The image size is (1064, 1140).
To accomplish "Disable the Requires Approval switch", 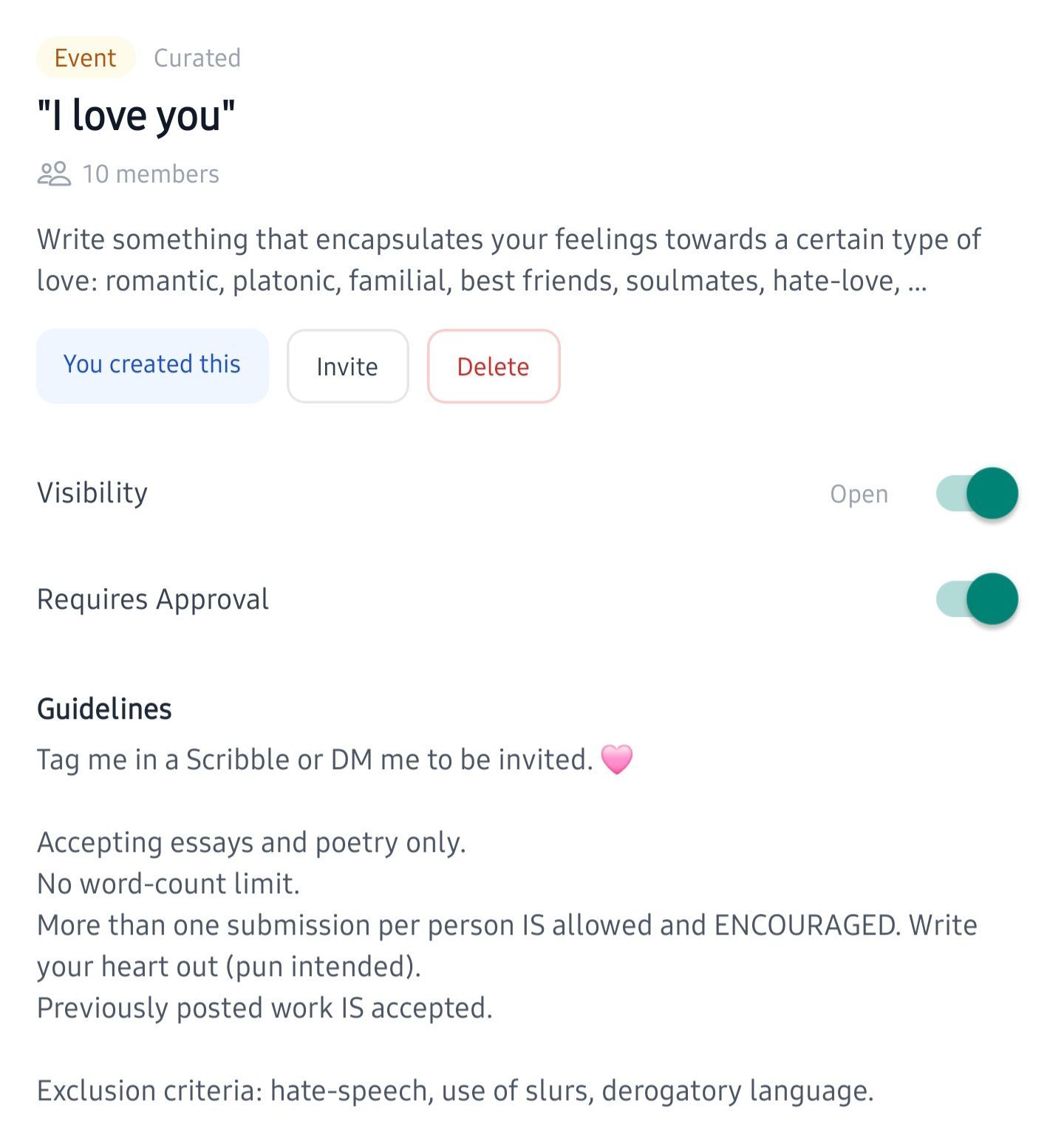I will (x=977, y=599).
